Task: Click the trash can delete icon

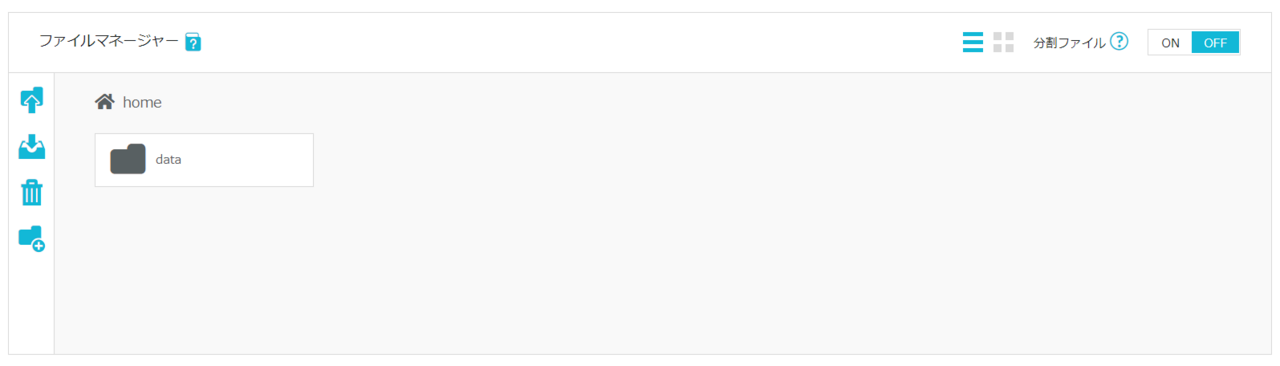Action: 32,192
